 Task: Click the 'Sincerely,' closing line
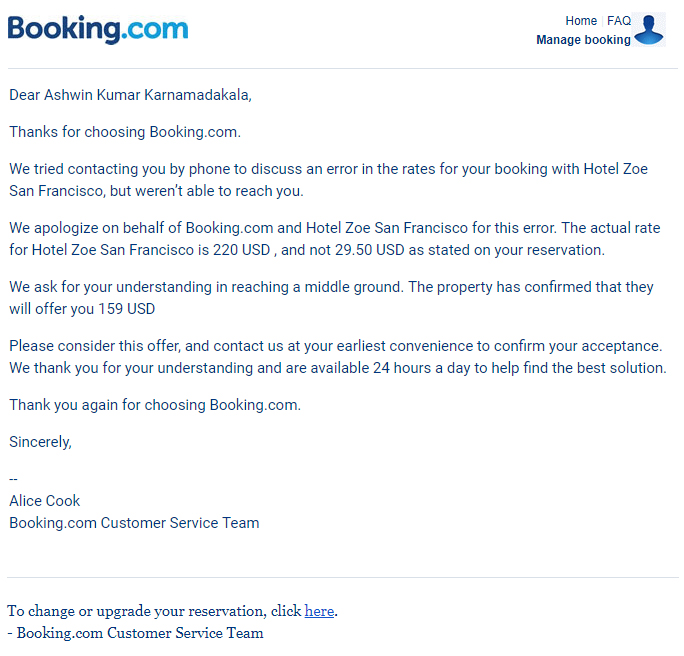(40, 442)
